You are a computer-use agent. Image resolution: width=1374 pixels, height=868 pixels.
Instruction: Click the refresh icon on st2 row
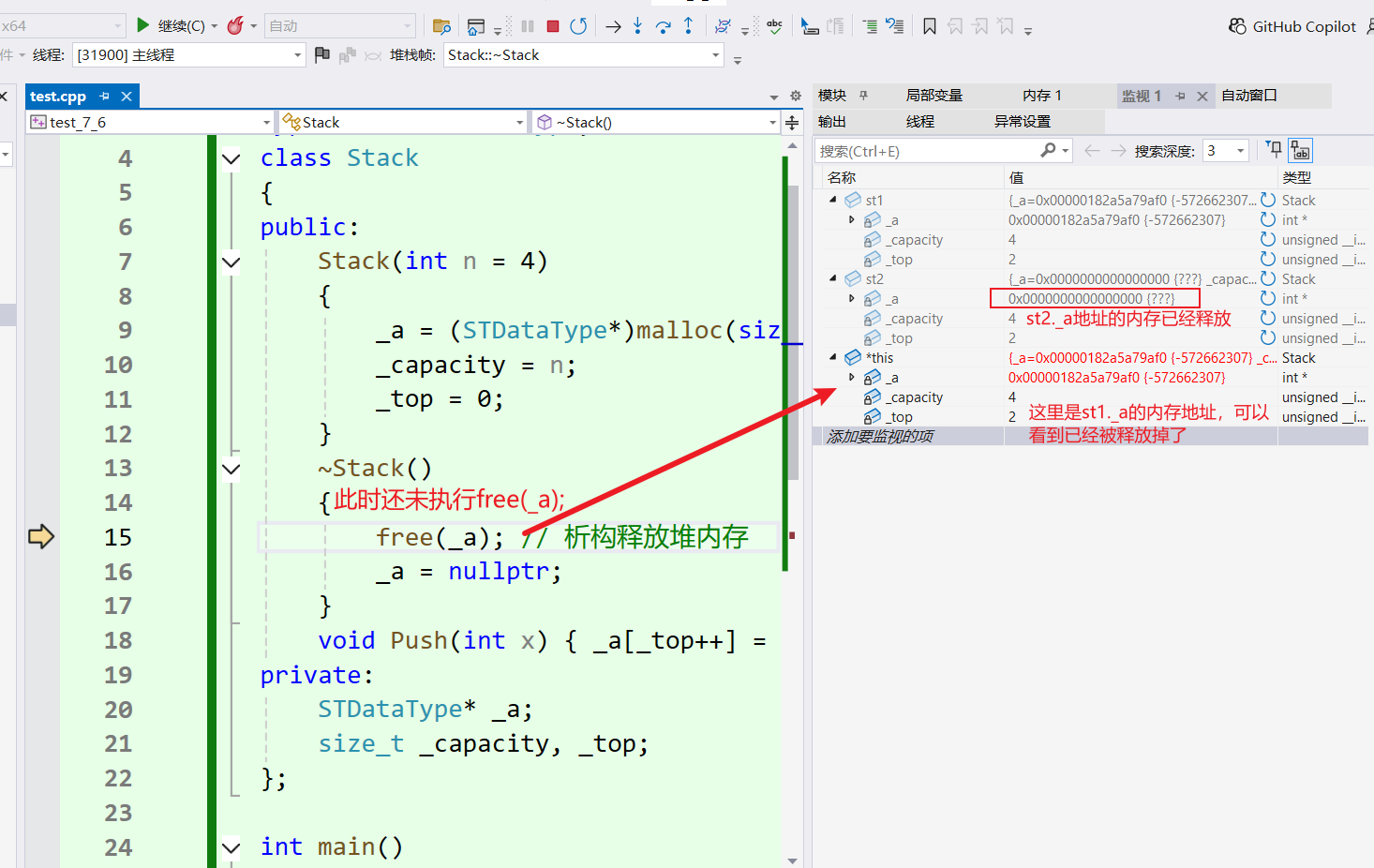(x=1268, y=278)
